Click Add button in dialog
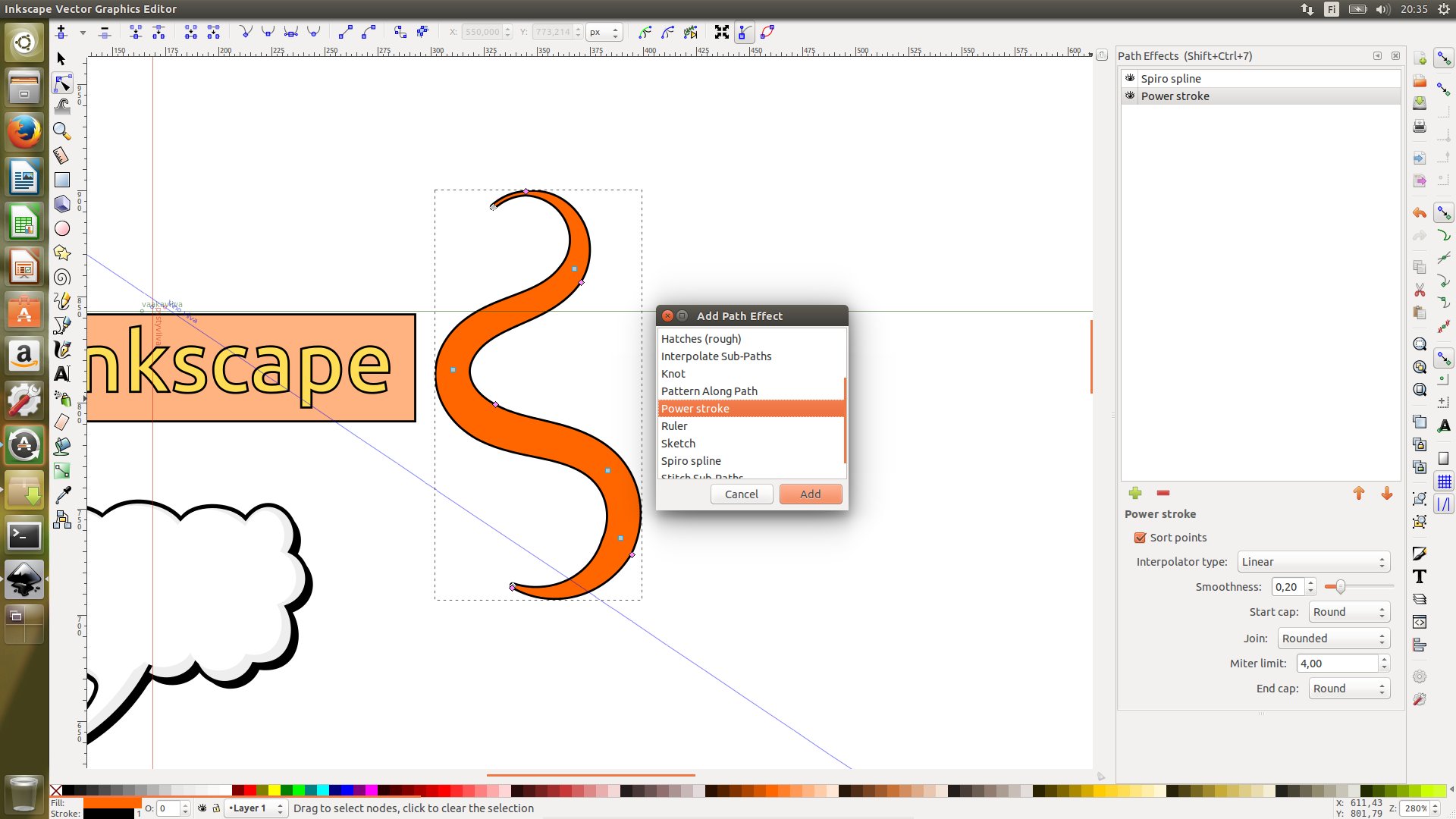Viewport: 1456px width, 819px height. [x=811, y=494]
